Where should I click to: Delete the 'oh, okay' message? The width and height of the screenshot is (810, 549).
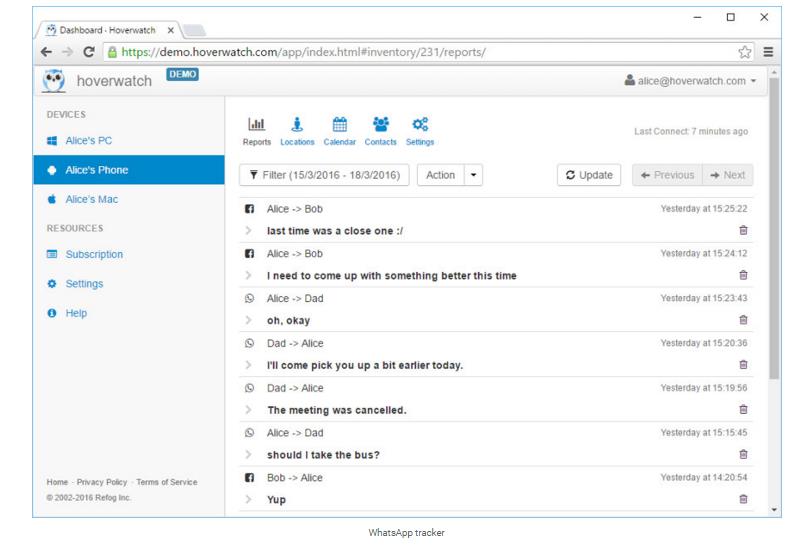point(743,320)
